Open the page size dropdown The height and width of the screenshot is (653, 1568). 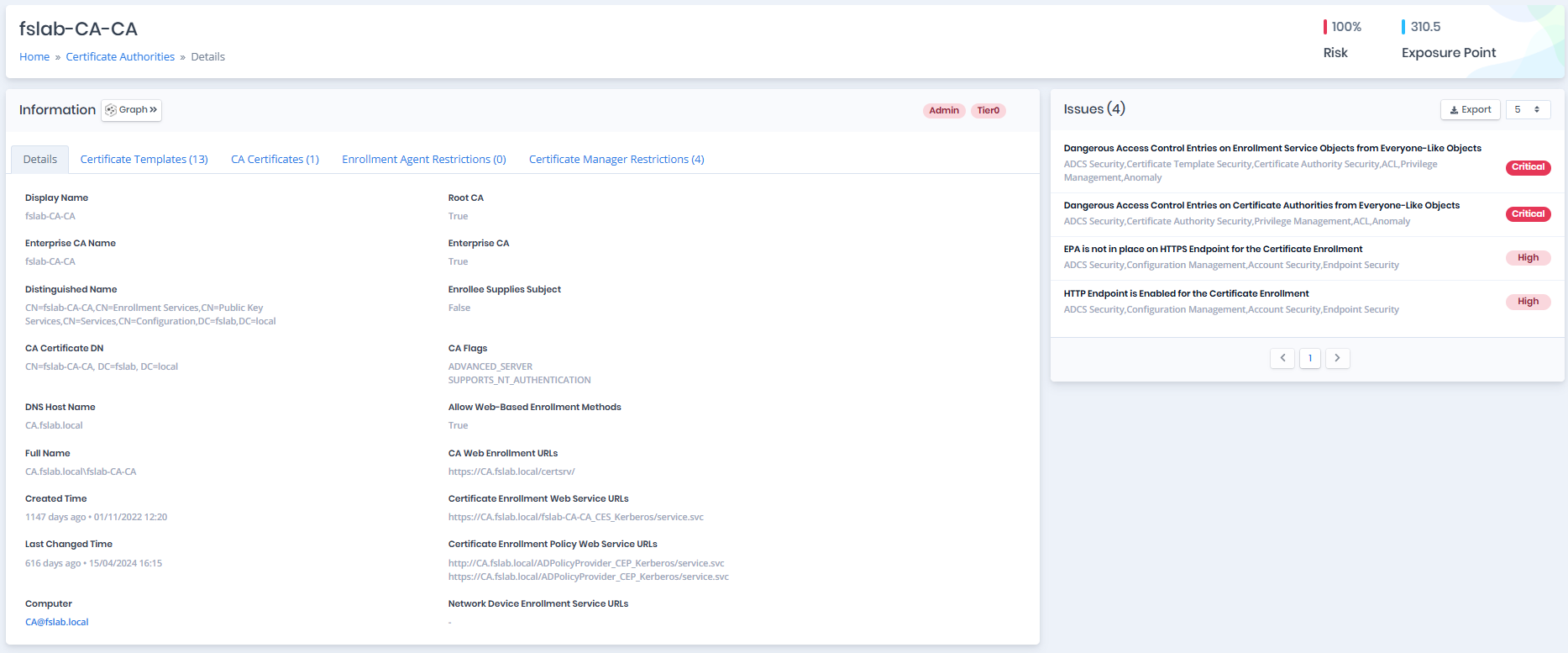(x=1527, y=109)
